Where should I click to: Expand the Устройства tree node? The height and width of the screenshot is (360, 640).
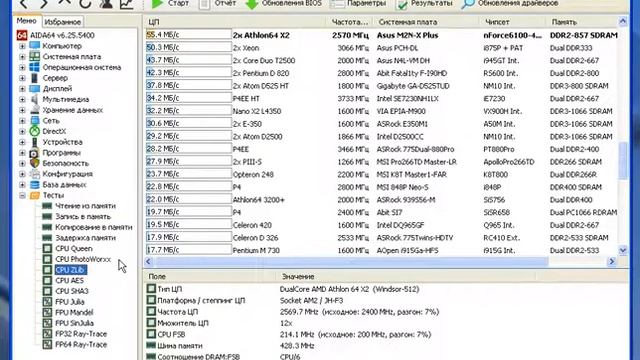[x=22, y=142]
